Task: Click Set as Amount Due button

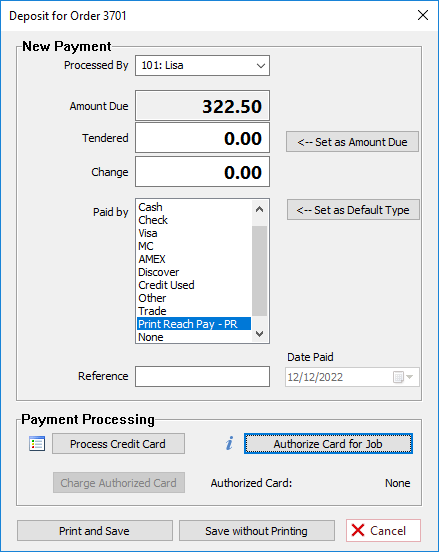Action: pos(352,142)
